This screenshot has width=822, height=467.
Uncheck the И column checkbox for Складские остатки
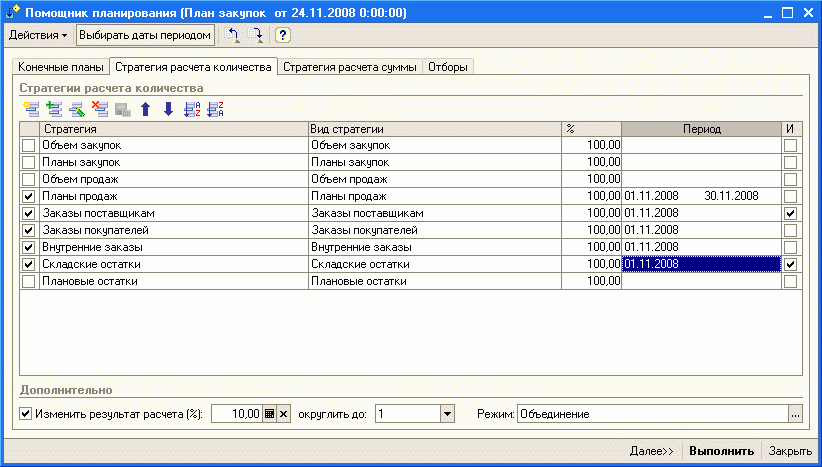pos(791,264)
